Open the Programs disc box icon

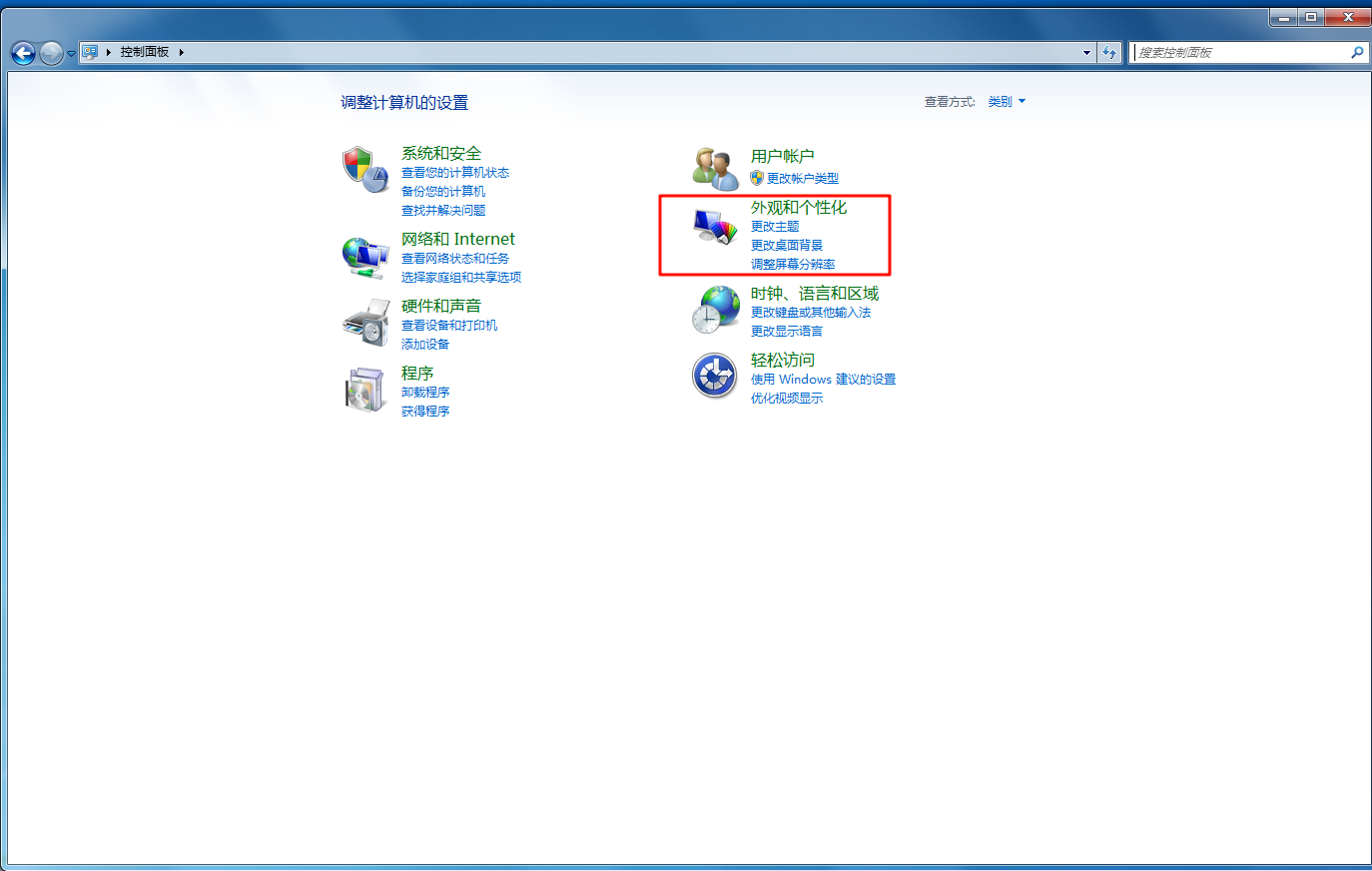(x=364, y=390)
